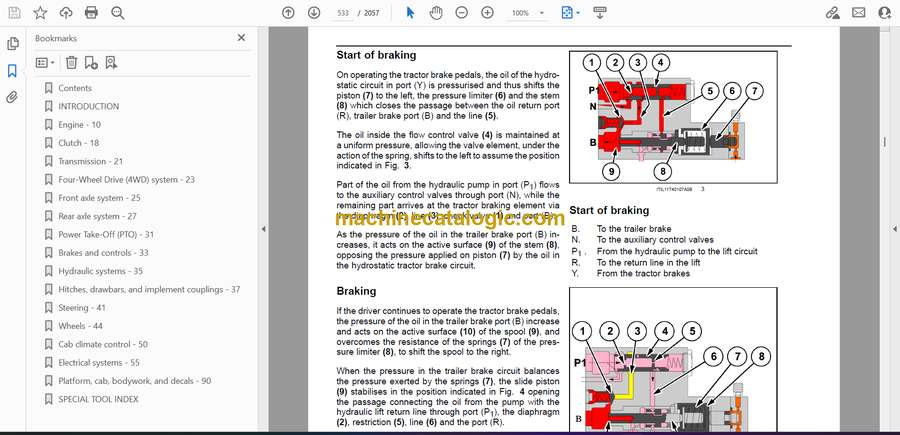Open Cab climate control - 50 bookmark
900x435 pixels.
(103, 344)
